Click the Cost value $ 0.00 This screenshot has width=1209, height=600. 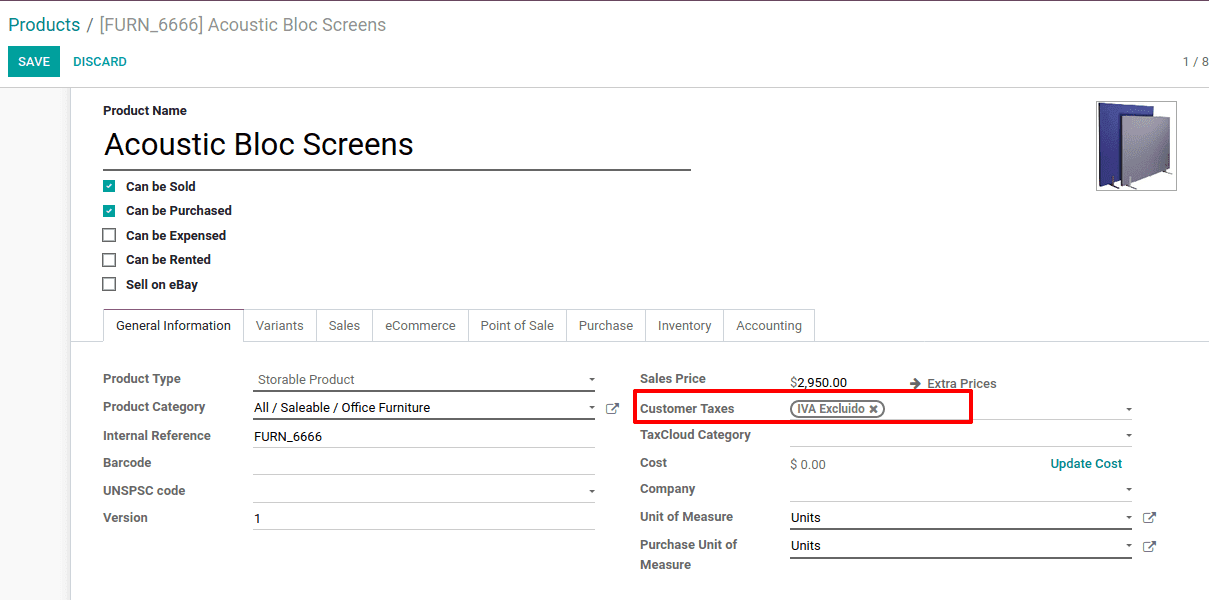[808, 465]
